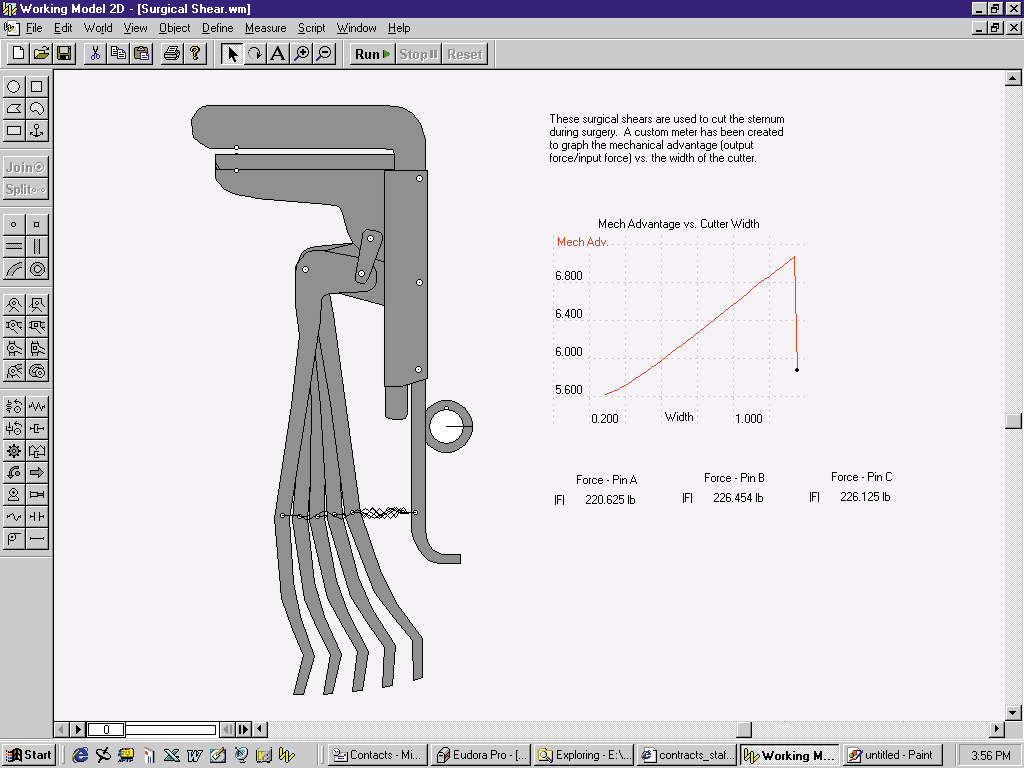Screen dimensions: 1024x768
Task: Select the Spring tool
Action: pos(37,406)
